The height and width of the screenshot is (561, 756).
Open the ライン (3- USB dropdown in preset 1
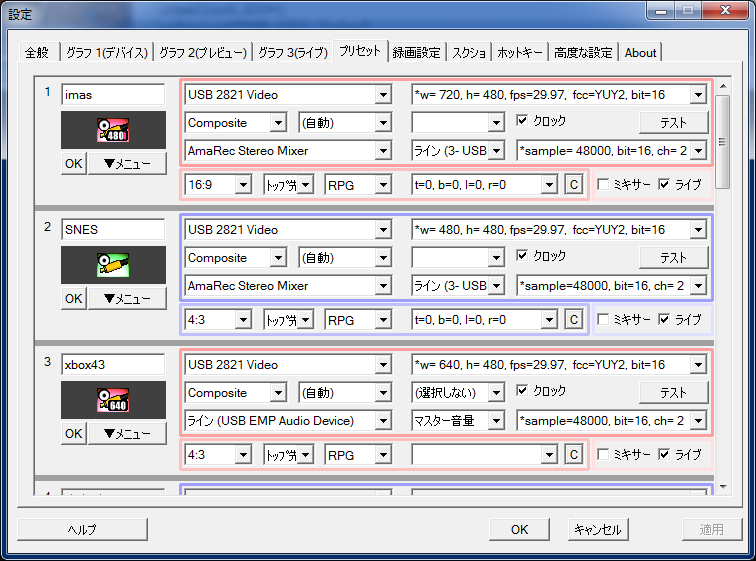458,150
